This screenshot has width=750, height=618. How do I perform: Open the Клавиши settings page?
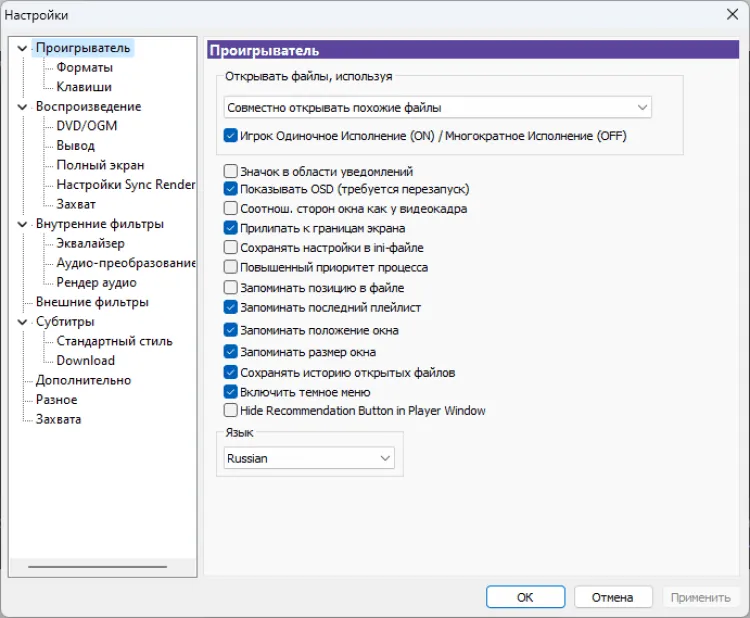click(x=84, y=87)
